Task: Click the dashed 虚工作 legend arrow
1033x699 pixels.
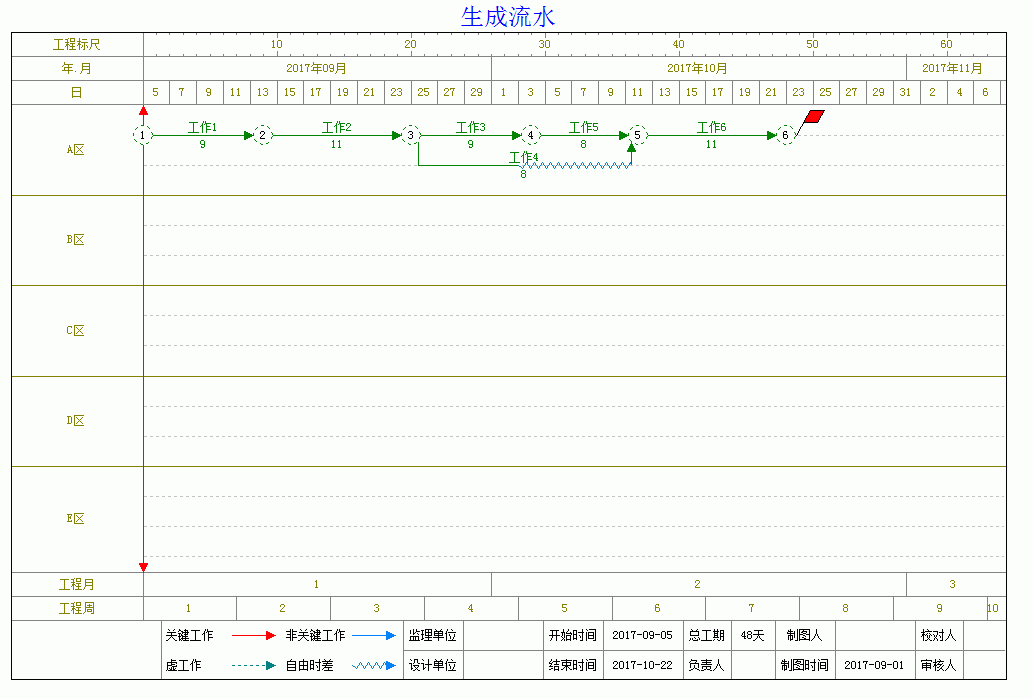Action: (254, 665)
